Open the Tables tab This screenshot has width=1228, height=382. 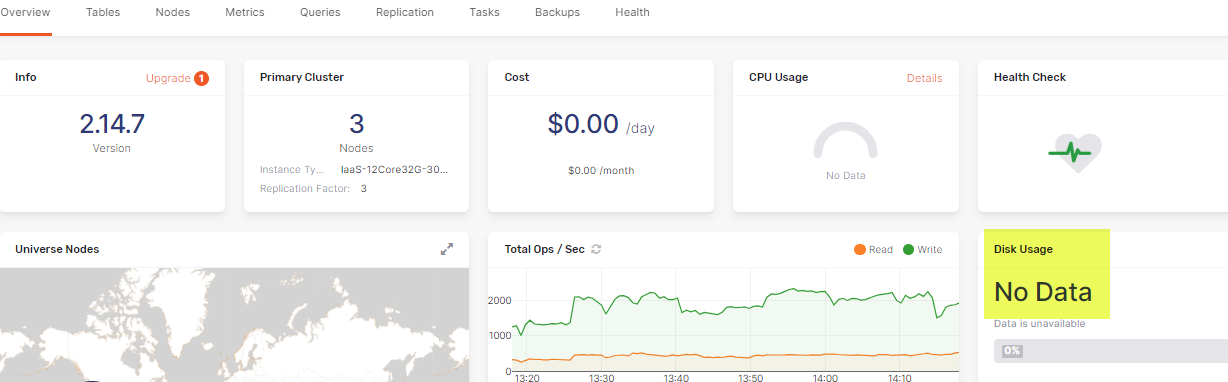tap(102, 13)
